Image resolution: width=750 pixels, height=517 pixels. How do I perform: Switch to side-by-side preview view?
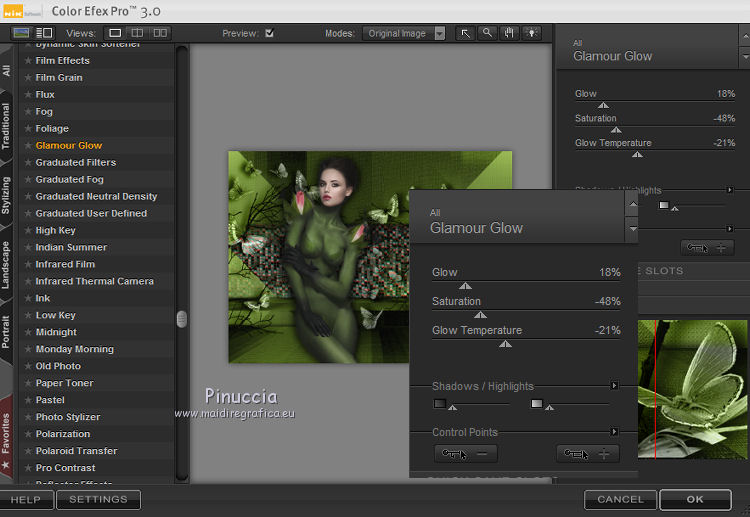pos(160,33)
